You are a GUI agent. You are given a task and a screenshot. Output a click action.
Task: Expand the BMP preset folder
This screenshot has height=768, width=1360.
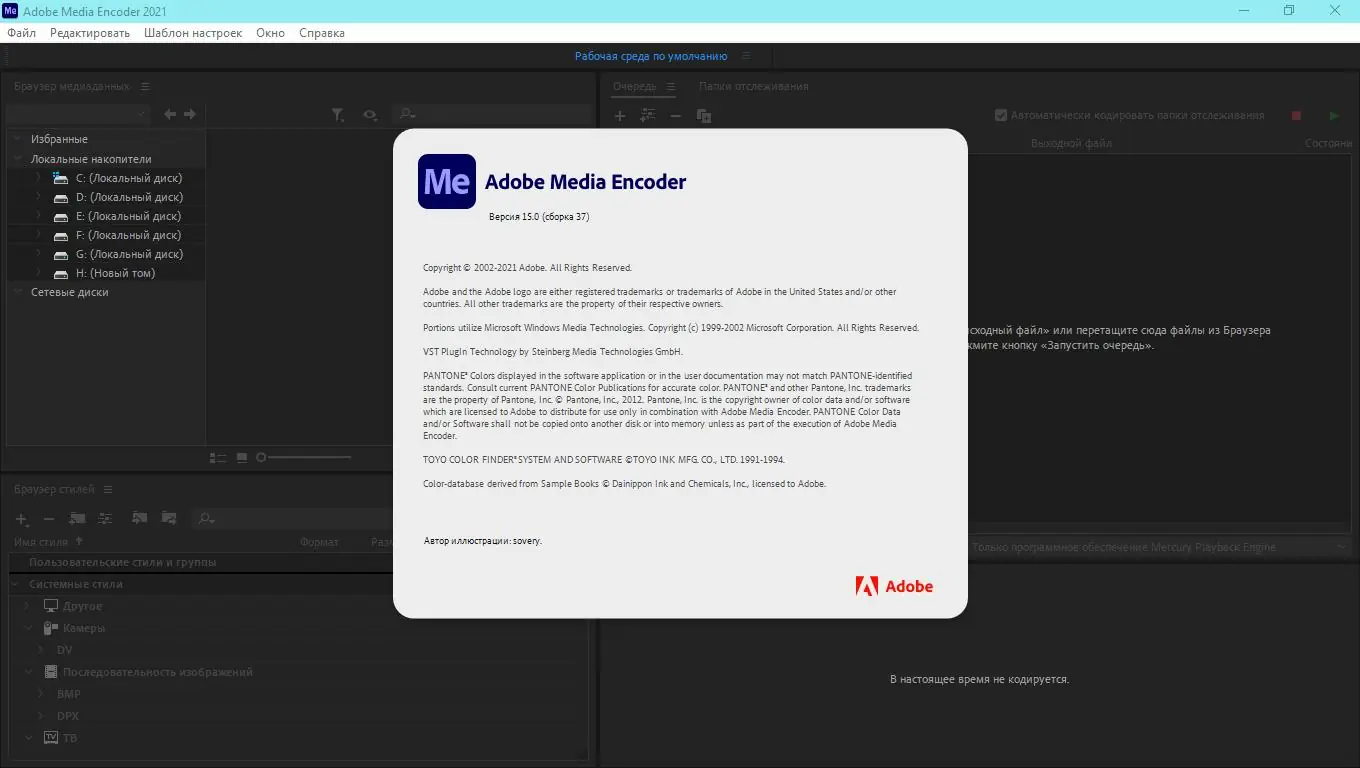41,694
